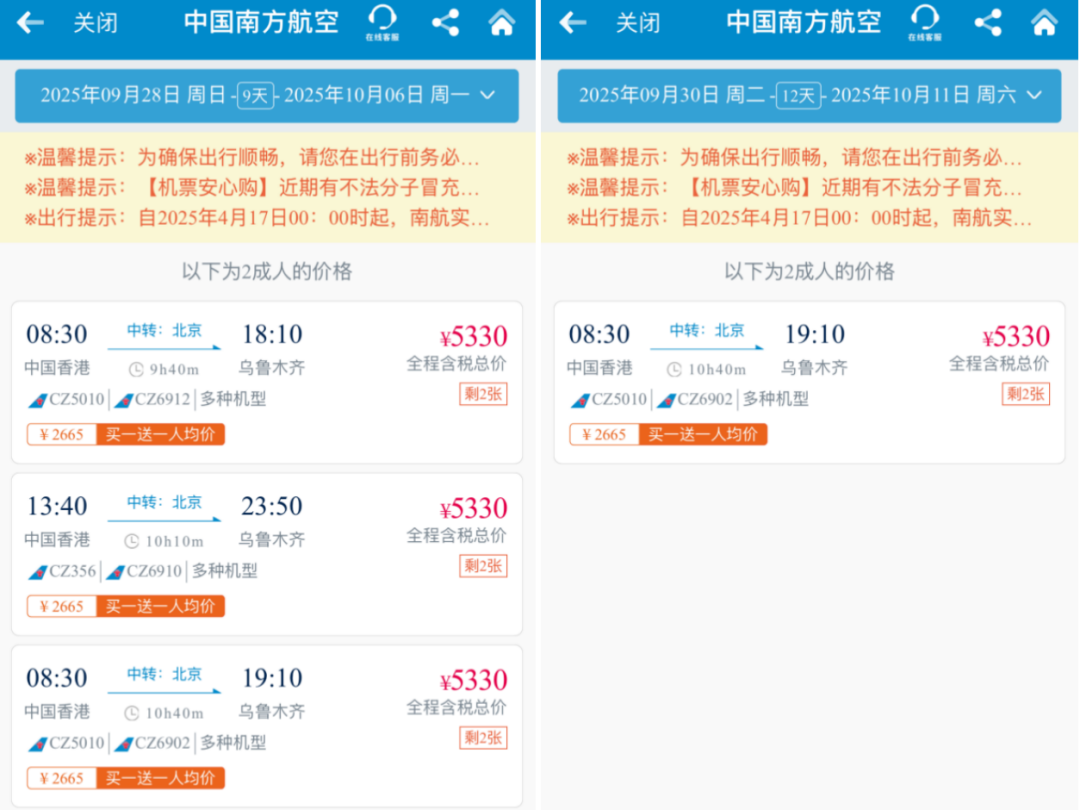Tap 关闭 in the right screen header
This screenshot has width=1080, height=810.
(x=638, y=23)
